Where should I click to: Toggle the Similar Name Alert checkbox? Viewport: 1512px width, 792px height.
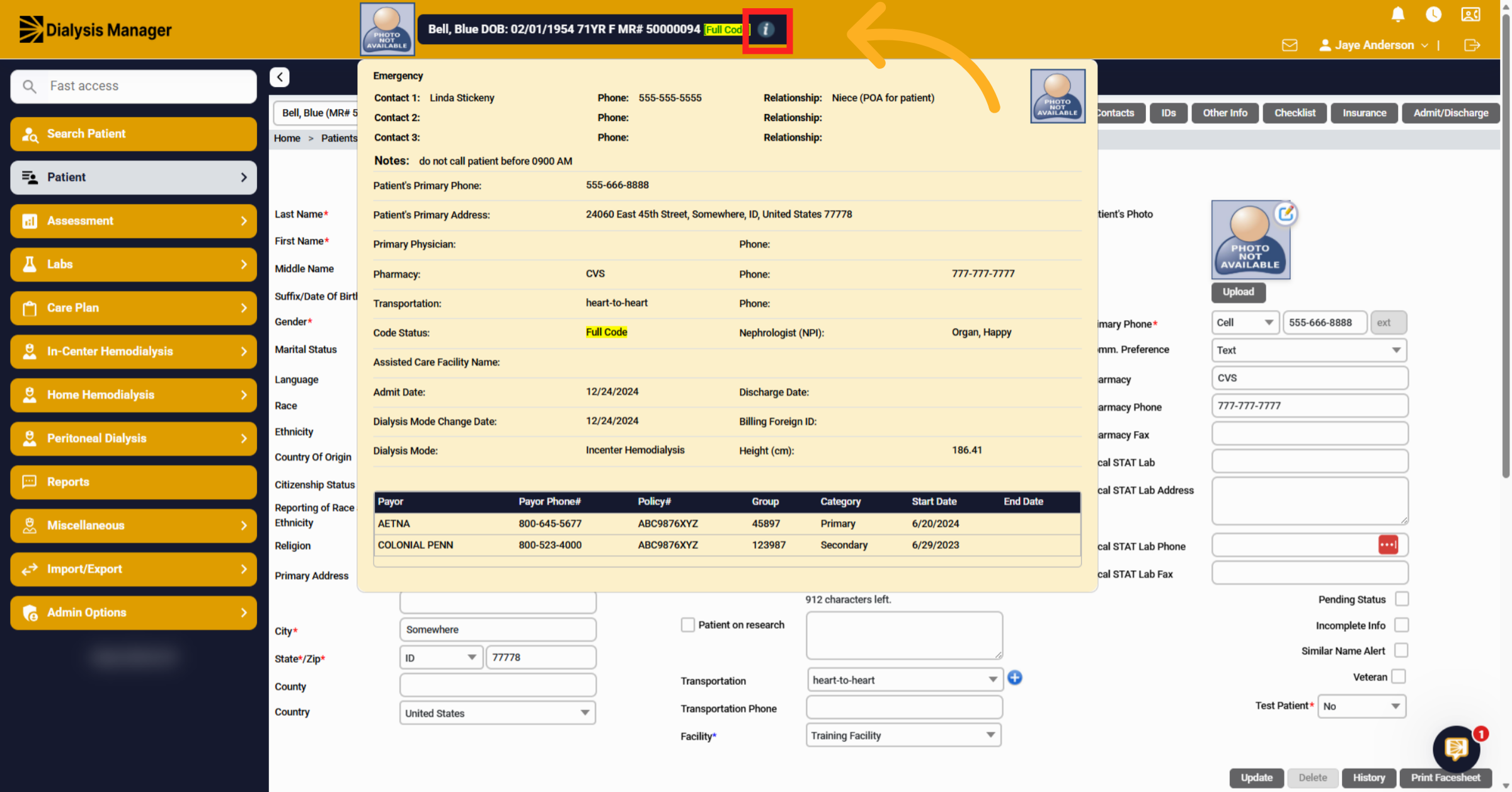[x=1402, y=650]
